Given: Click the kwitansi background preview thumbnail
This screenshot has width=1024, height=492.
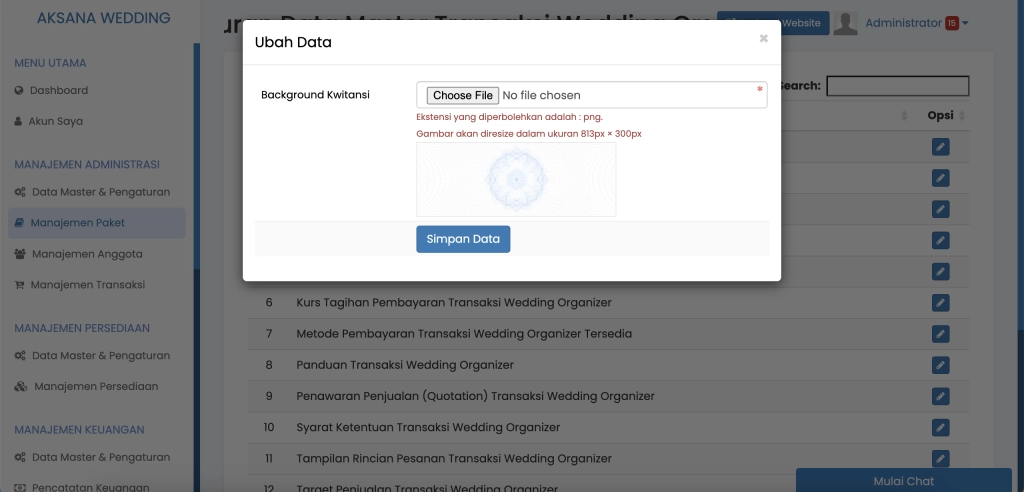Looking at the screenshot, I should pos(516,179).
